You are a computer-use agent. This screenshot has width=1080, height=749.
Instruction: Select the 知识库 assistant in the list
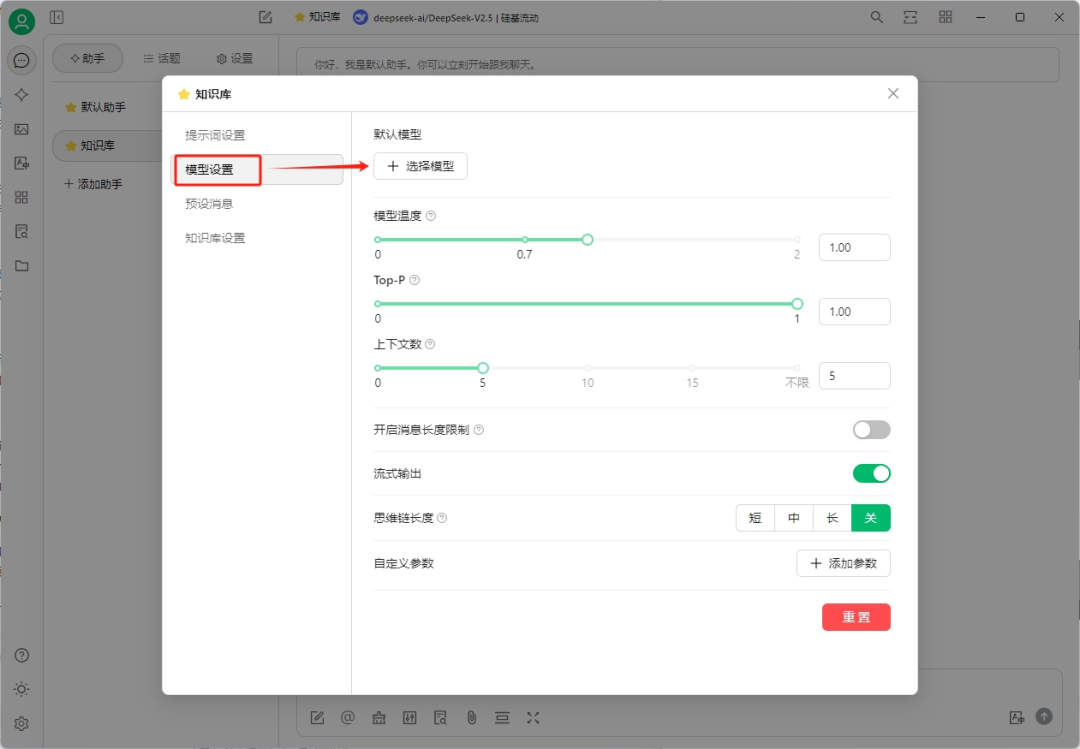click(x=105, y=145)
